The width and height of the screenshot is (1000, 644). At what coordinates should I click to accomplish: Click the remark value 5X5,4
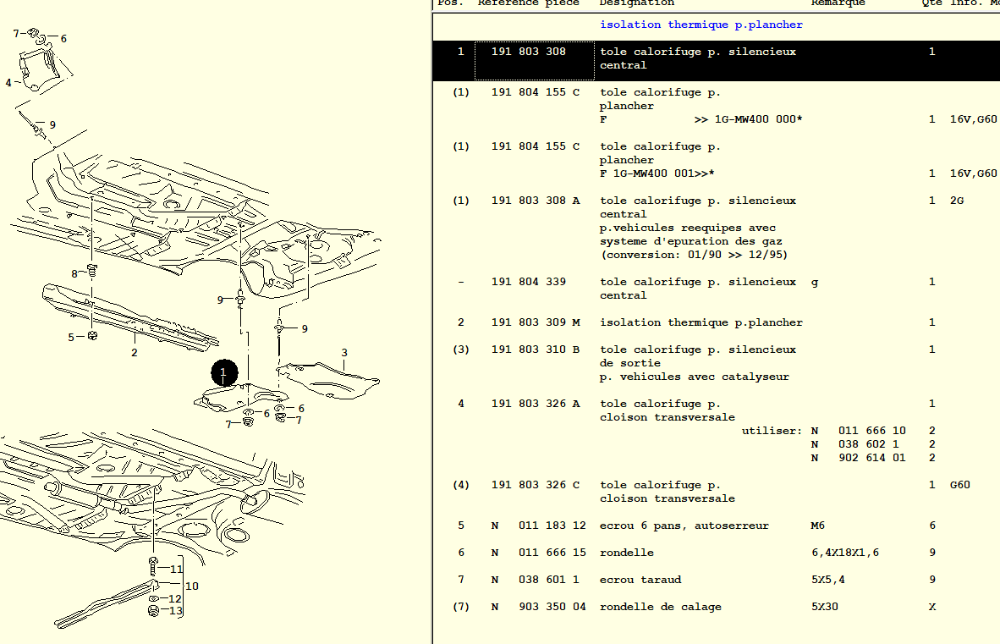[828, 580]
